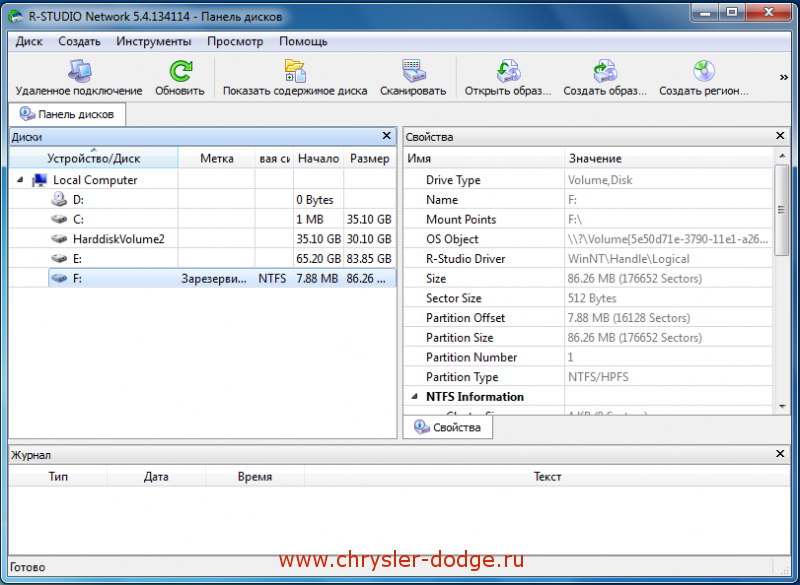Screen dimensions: 800x585
Task: Click the Drive Type property row name
Action: pos(453,180)
